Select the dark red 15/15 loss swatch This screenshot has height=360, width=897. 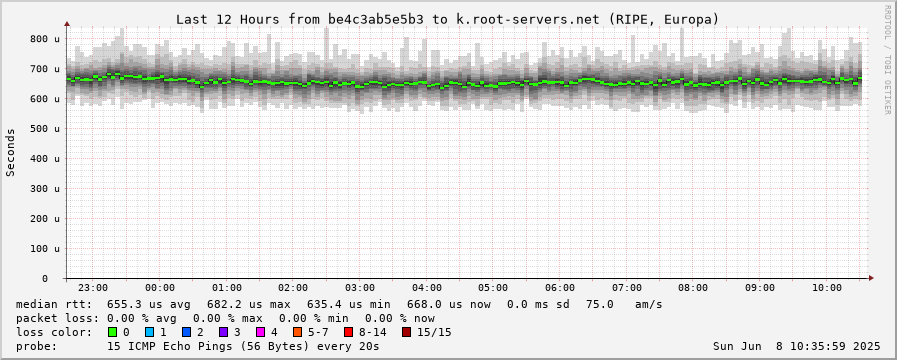click(406, 332)
